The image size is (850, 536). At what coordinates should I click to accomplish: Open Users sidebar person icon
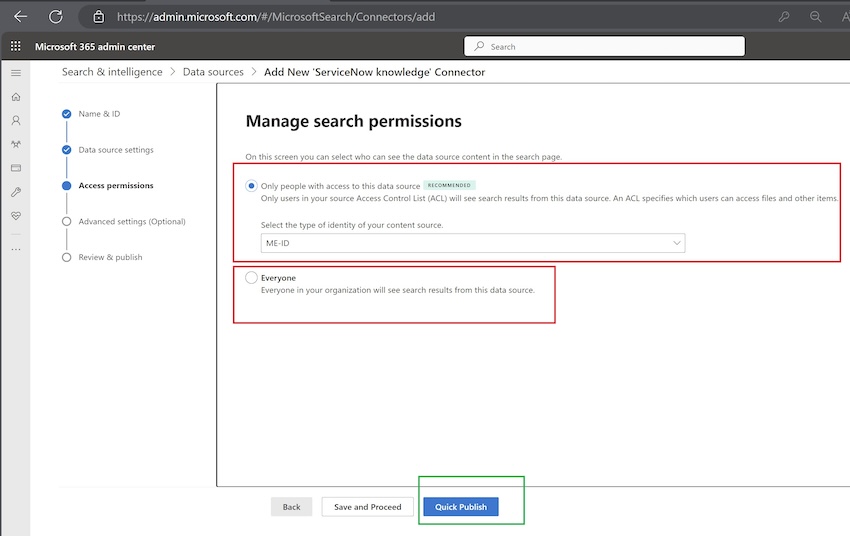coord(16,120)
